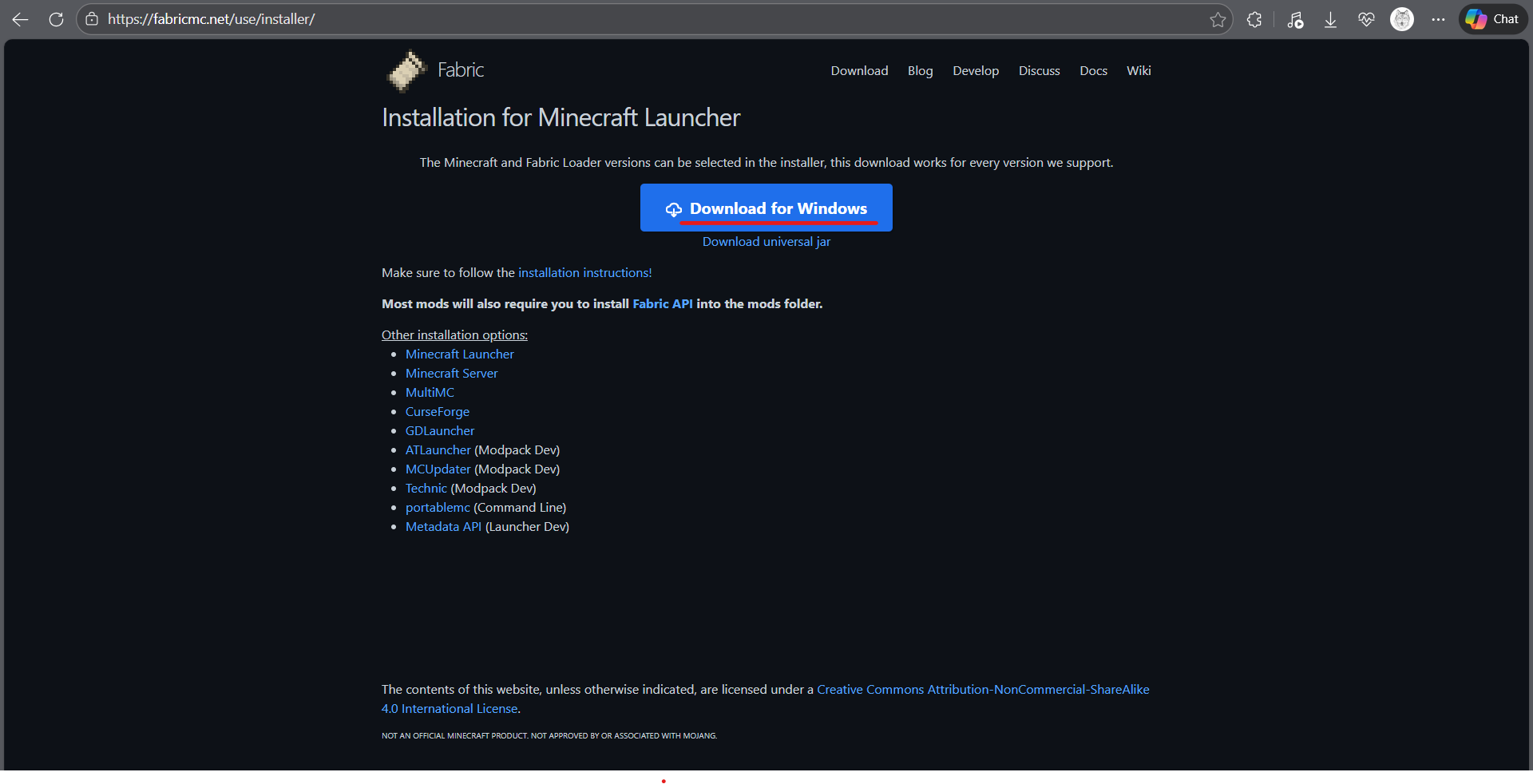Open the three-dot settings and more menu
Image resolution: width=1533 pixels, height=784 pixels.
[1438, 19]
